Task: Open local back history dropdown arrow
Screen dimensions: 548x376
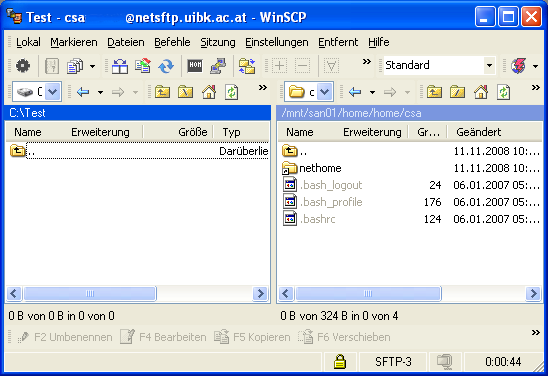Action: pyautogui.click(x=100, y=92)
